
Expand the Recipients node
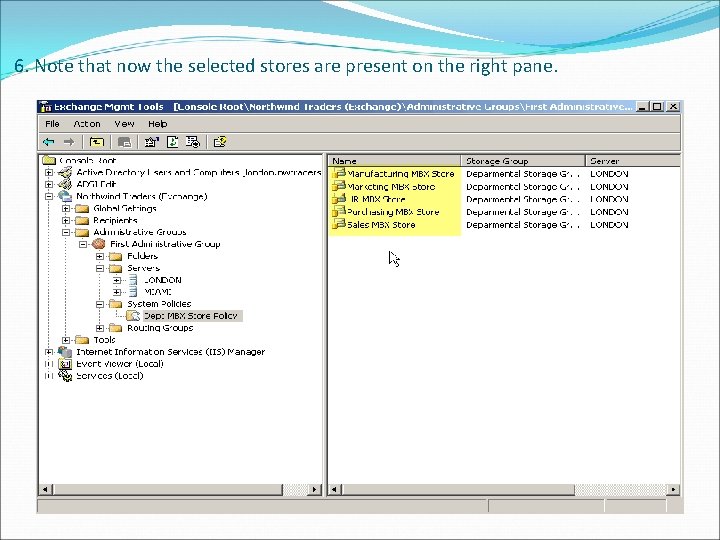pyautogui.click(x=66, y=220)
